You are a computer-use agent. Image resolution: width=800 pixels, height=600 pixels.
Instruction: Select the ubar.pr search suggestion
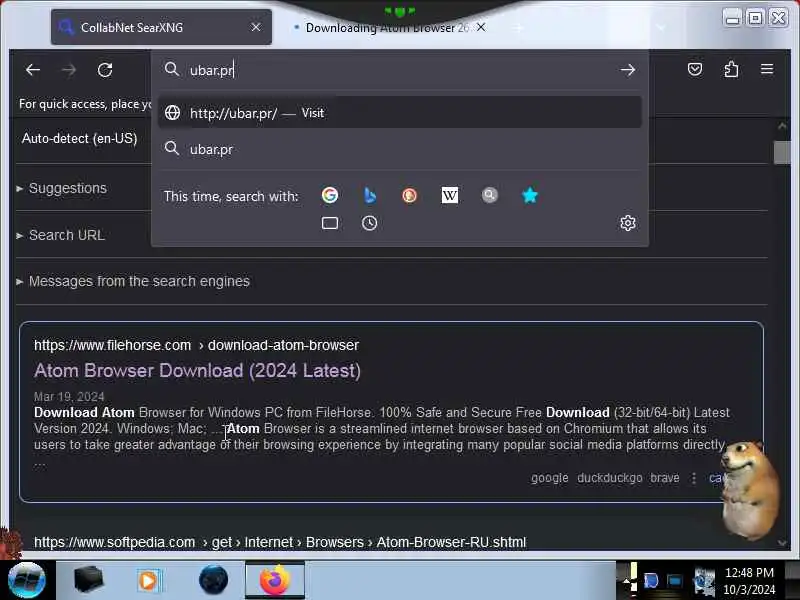399,149
